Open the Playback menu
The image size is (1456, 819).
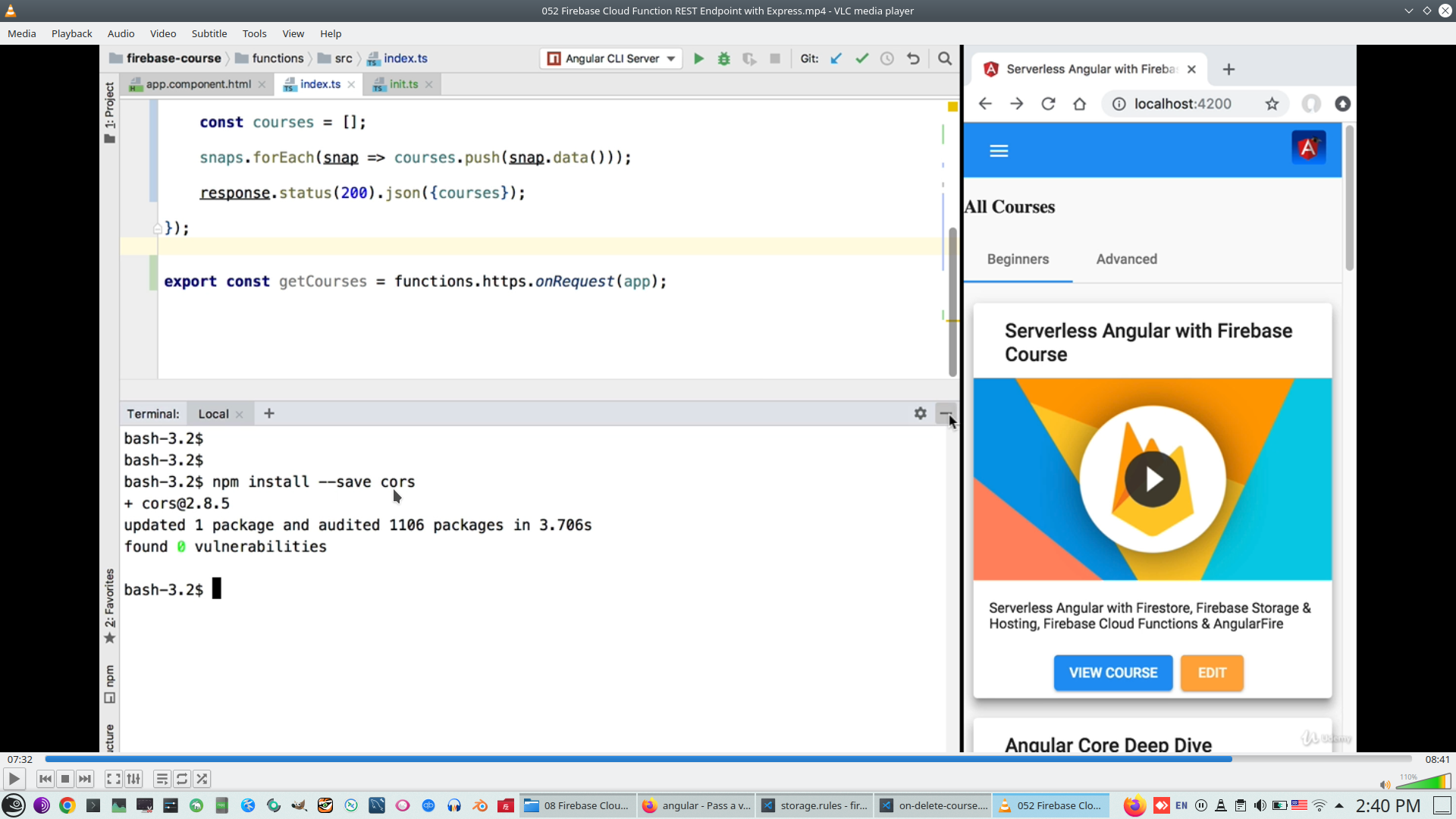click(x=71, y=33)
